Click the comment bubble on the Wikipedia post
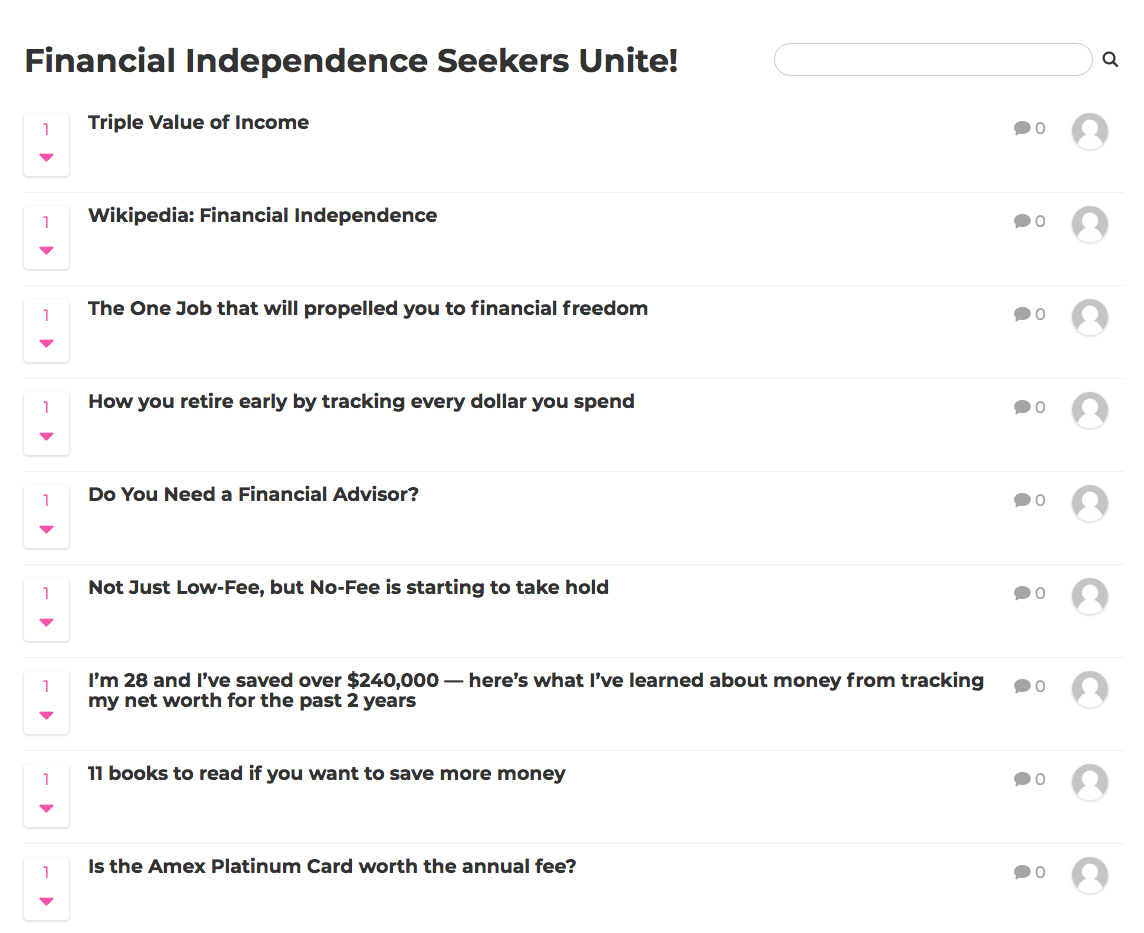The image size is (1144, 933). pos(1022,221)
